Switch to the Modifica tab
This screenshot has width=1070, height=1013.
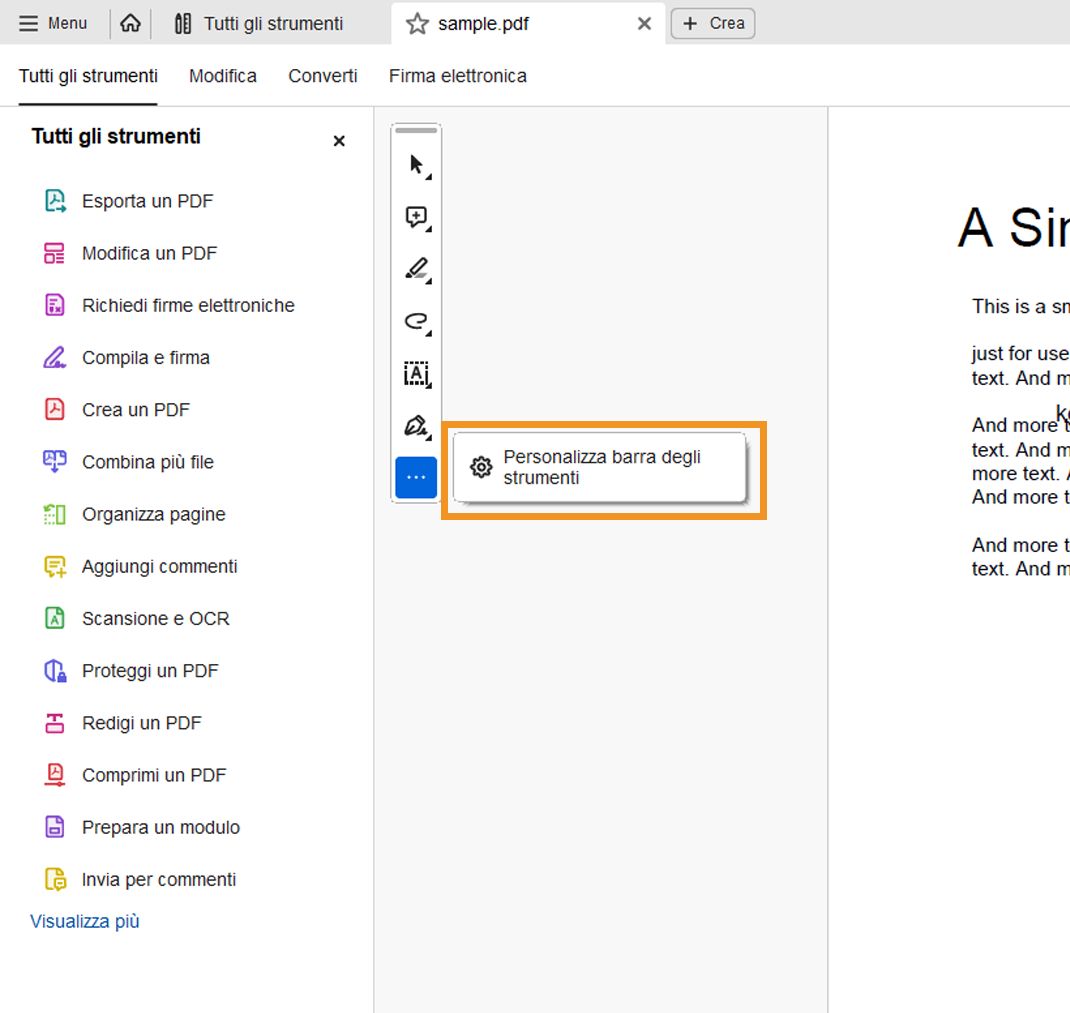point(223,76)
